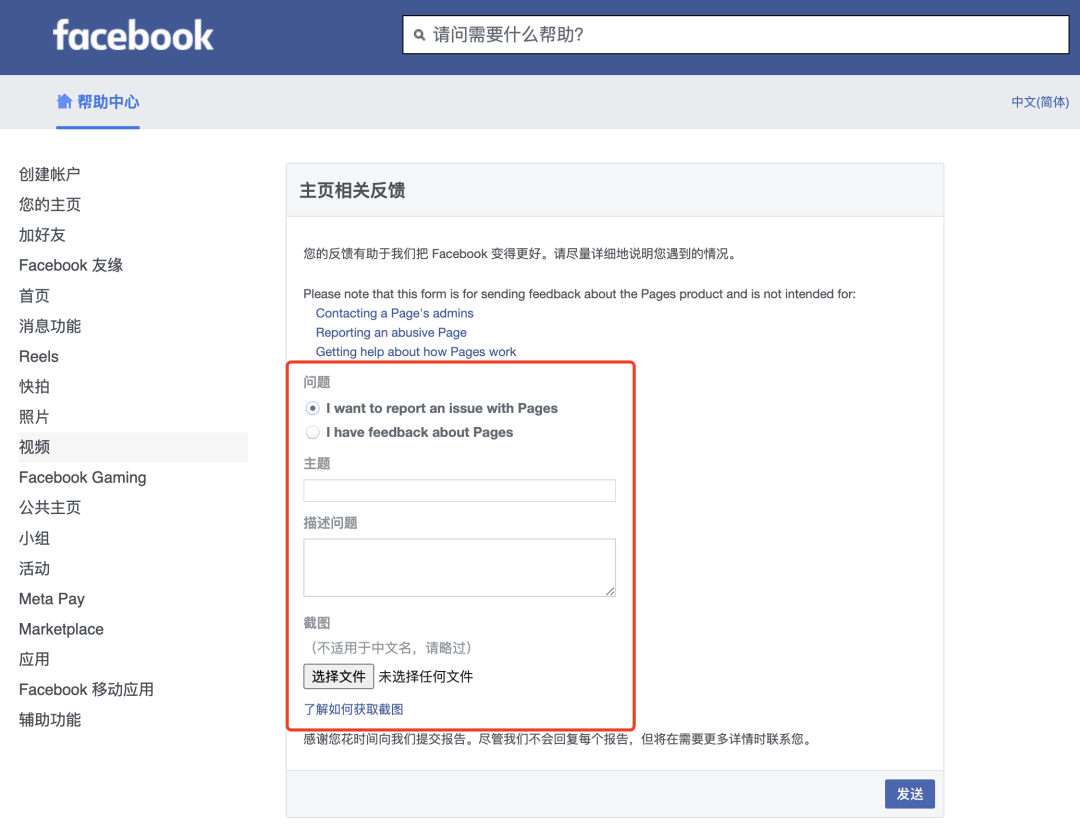Viewport: 1080px width, 831px height.
Task: Click the Facebook logo
Action: [133, 35]
